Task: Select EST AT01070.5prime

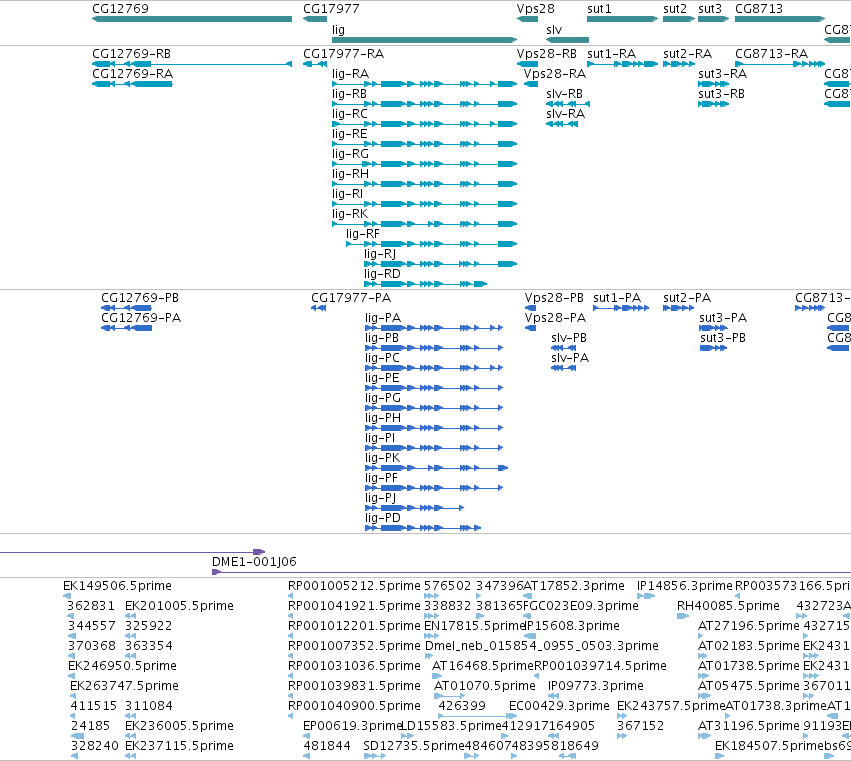Action: pos(449,696)
